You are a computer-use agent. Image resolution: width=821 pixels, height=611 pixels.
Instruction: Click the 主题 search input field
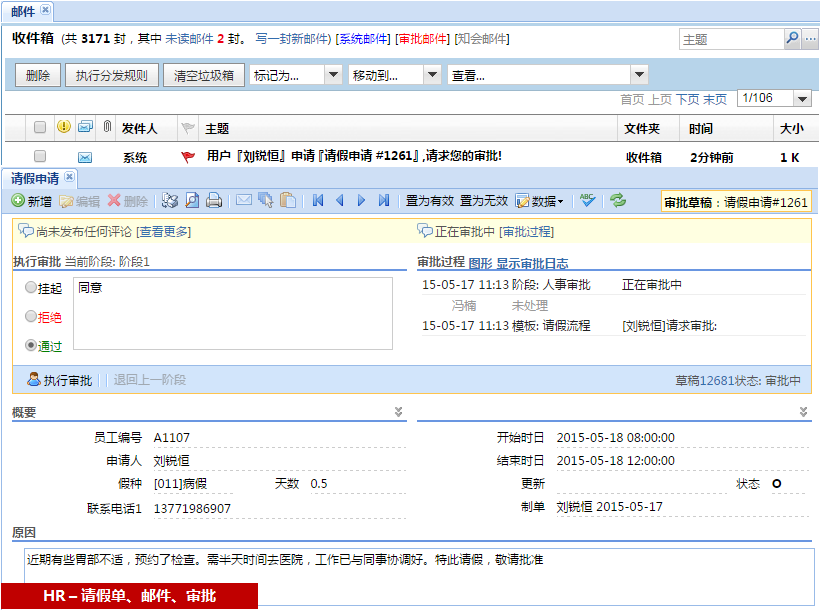click(731, 39)
